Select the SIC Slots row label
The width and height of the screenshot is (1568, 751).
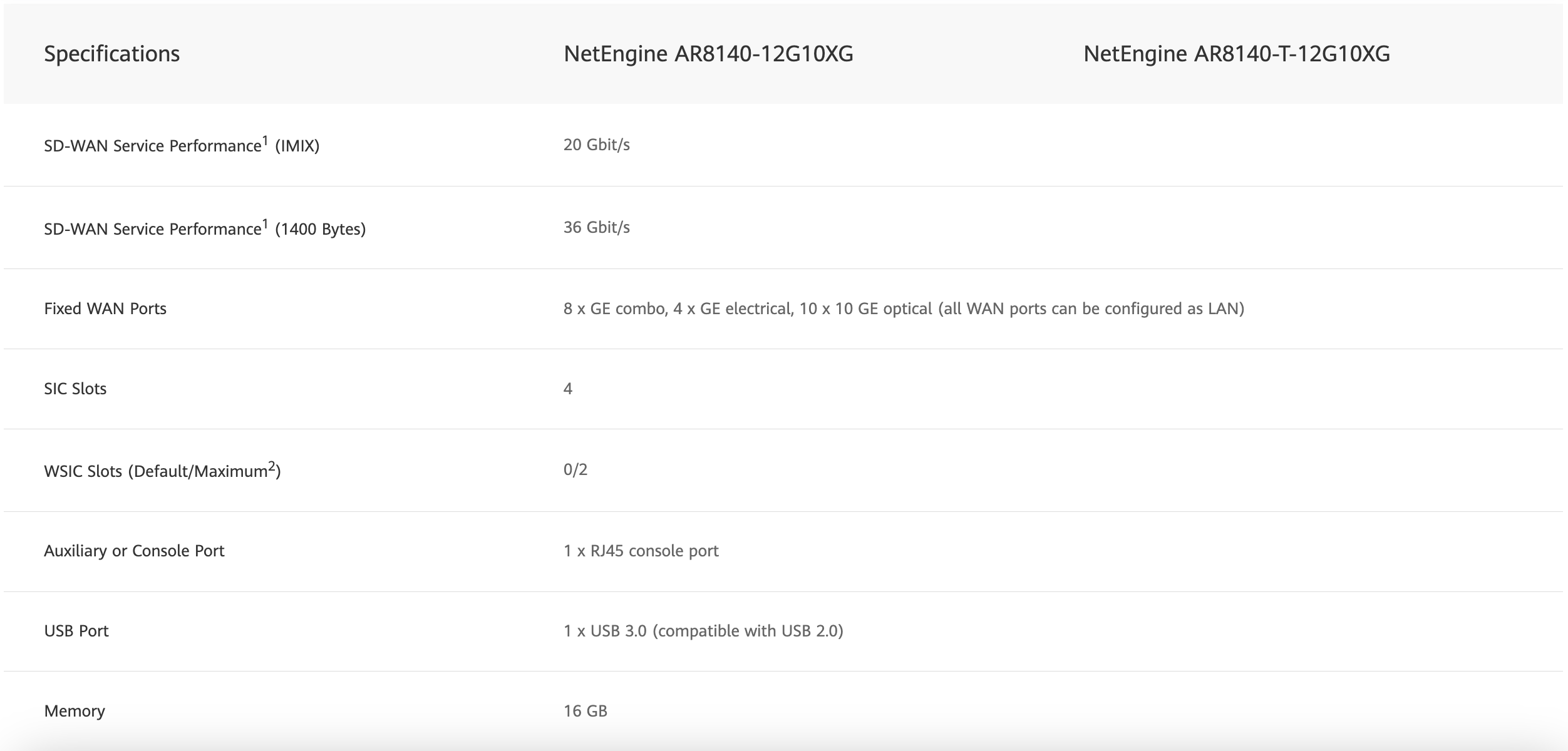[75, 389]
